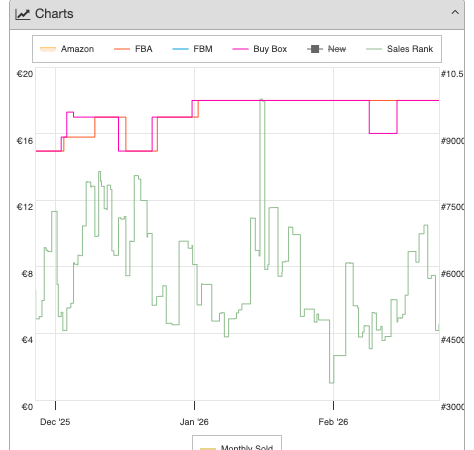This screenshot has width=474, height=450.
Task: Toggle the Sales Rank series in legend
Action: (x=399, y=49)
